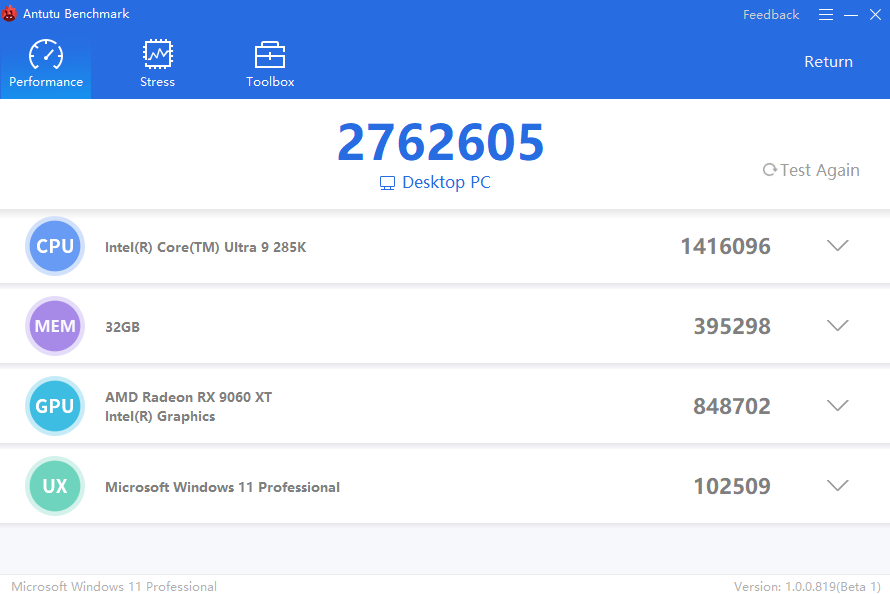890x594 pixels.
Task: Open the Toolbox tab
Action: coord(270,64)
